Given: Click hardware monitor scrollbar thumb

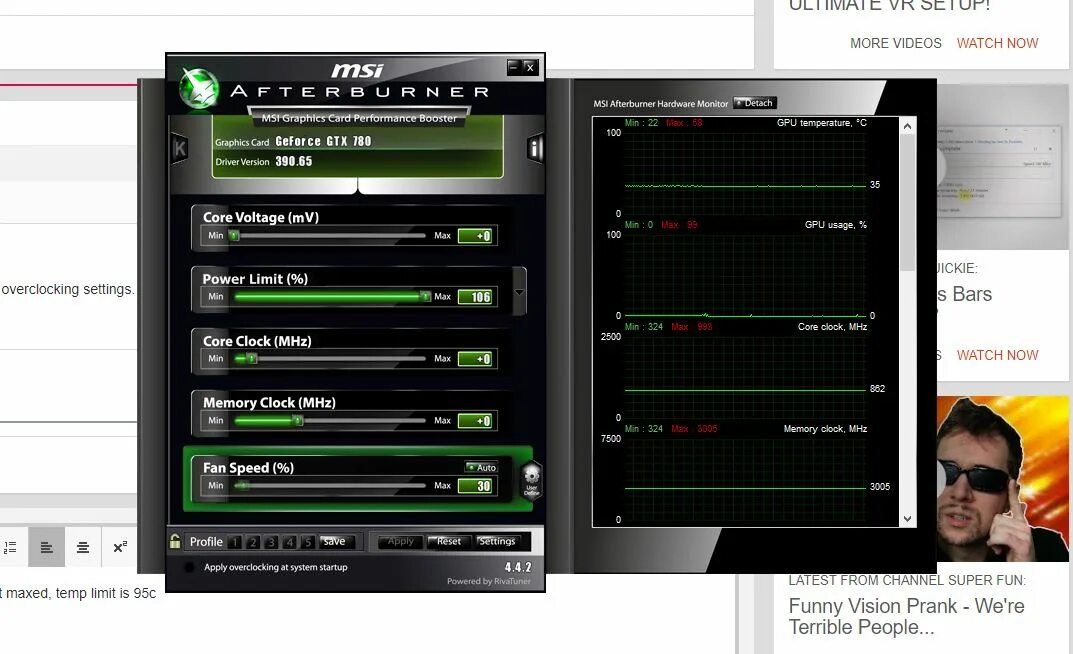Looking at the screenshot, I should [x=907, y=202].
